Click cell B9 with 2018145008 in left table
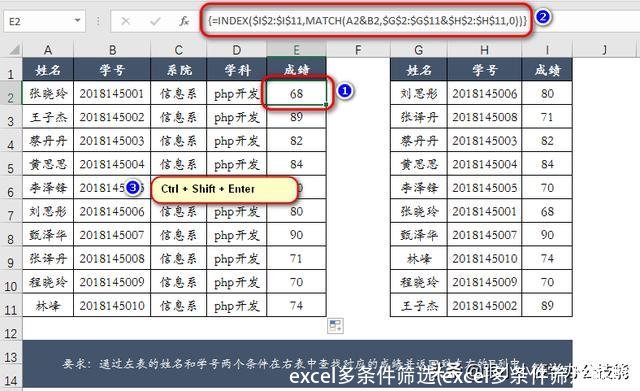This screenshot has width=640, height=391. (112, 258)
